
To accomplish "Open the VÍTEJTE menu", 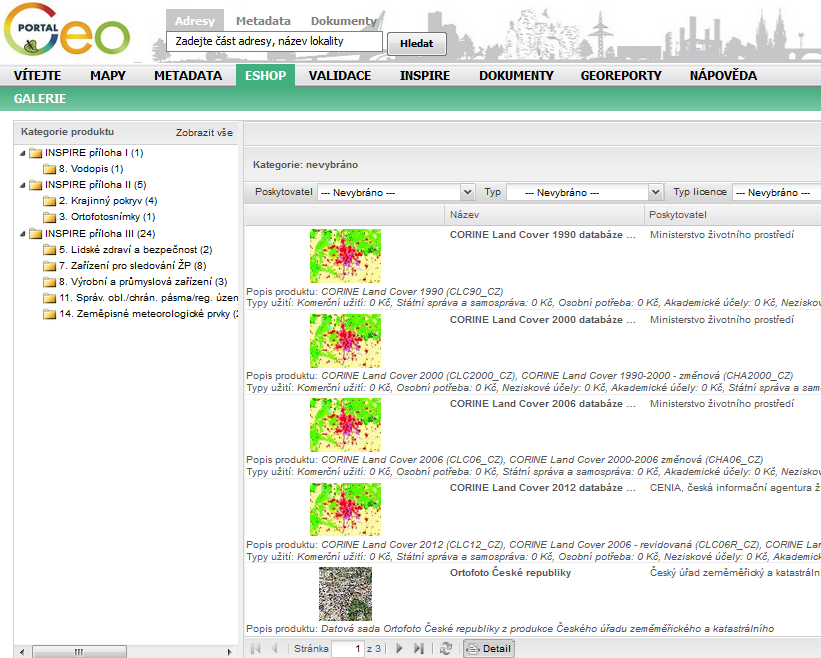I will (x=37, y=75).
